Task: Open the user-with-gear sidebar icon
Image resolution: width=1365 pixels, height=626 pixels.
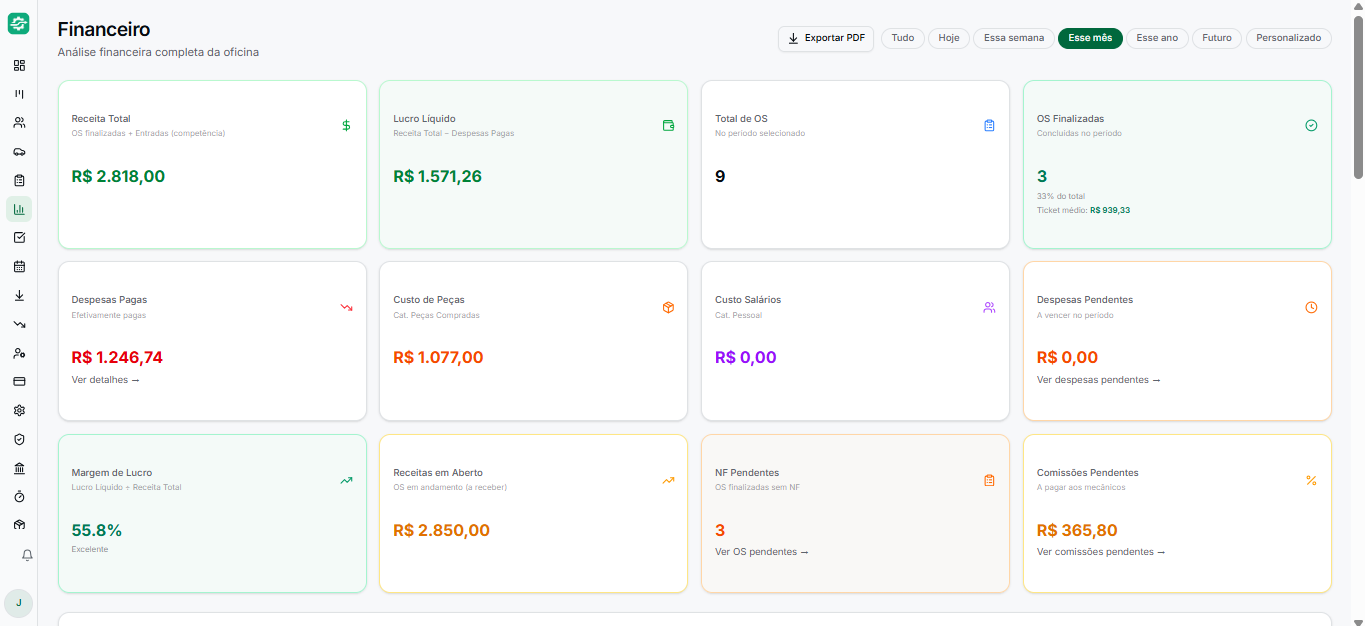Action: (x=19, y=353)
